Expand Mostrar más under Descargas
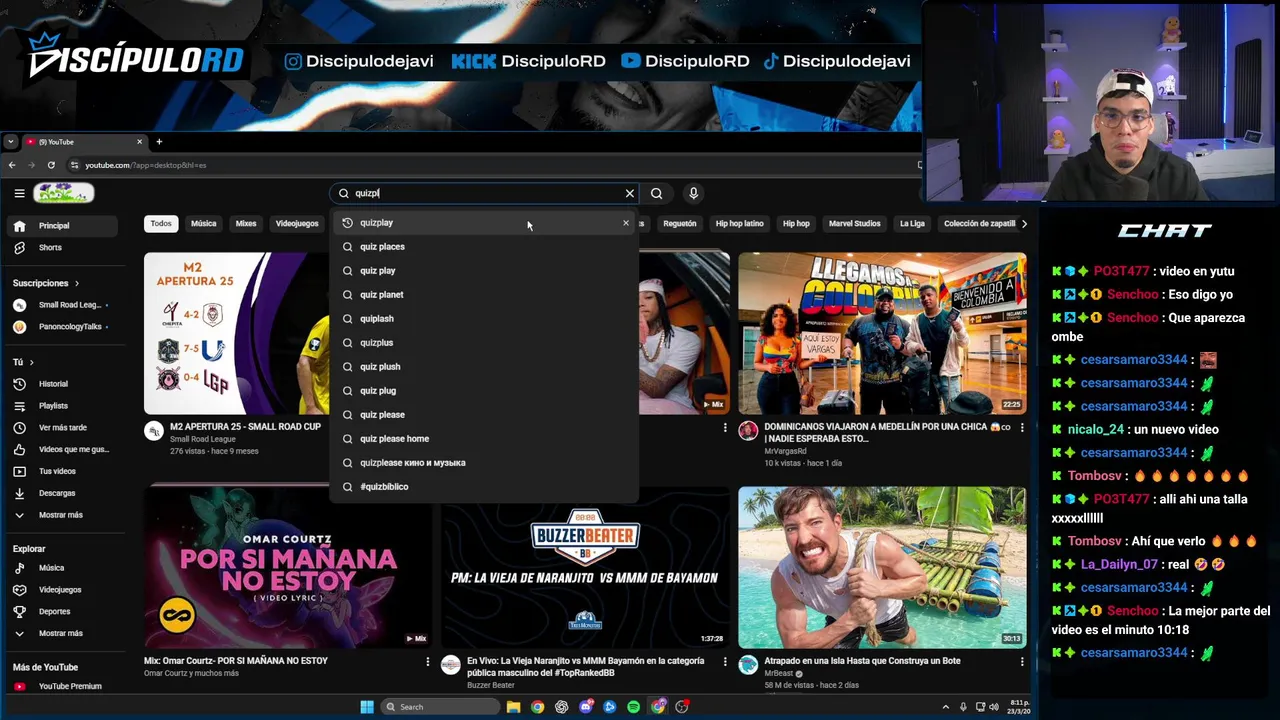The image size is (1280, 720). (60, 515)
